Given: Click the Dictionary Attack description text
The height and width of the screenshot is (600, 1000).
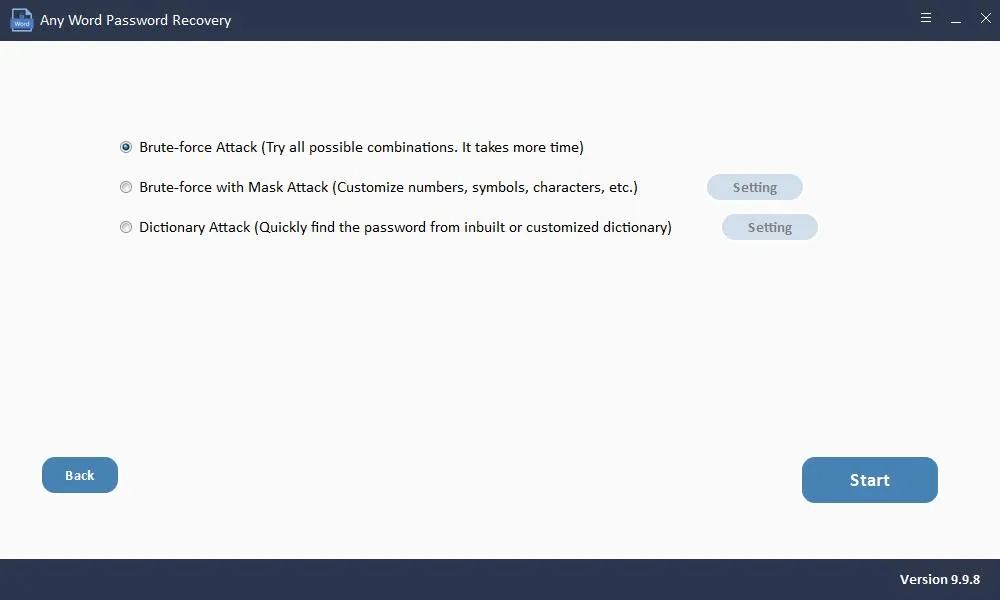Looking at the screenshot, I should (404, 227).
